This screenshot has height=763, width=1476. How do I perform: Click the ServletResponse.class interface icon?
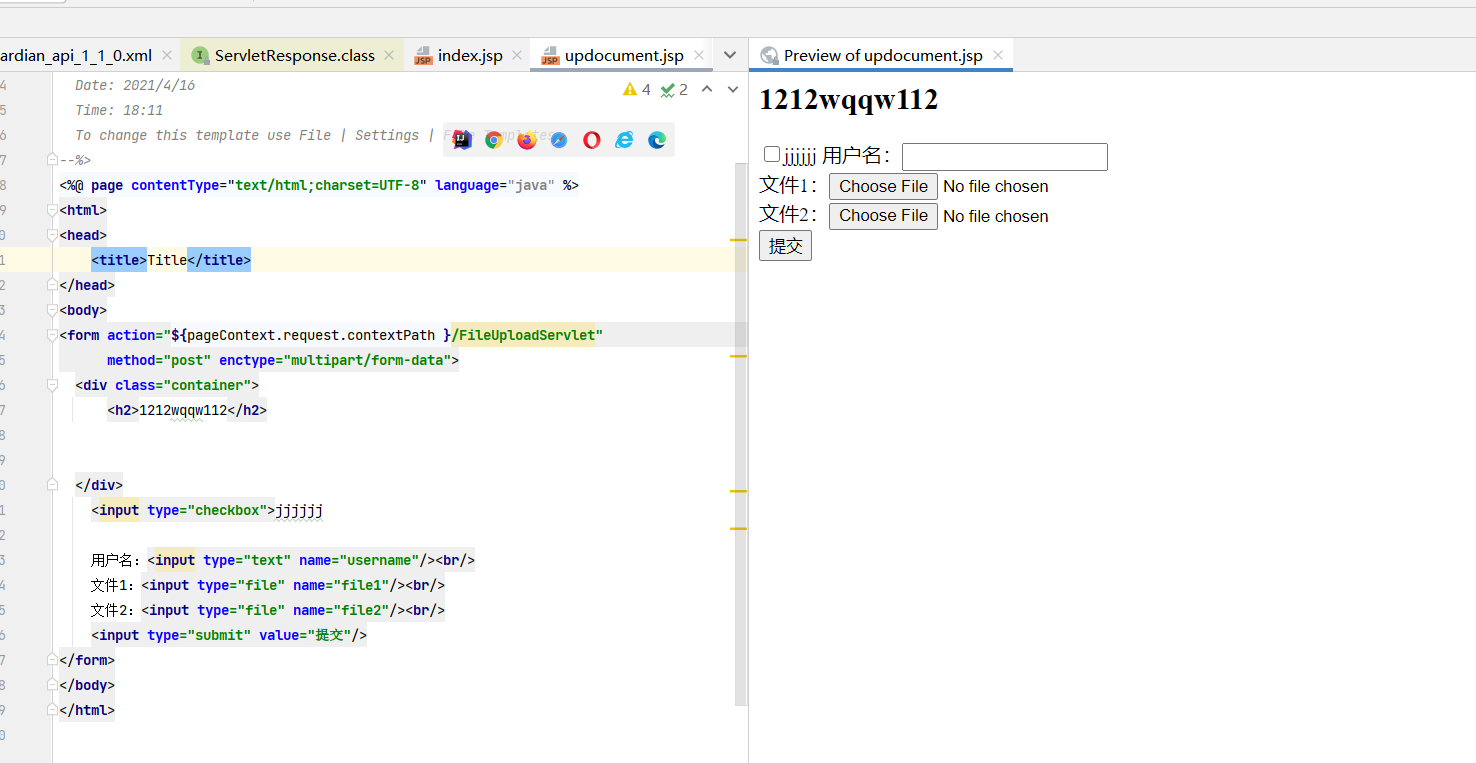click(x=200, y=56)
